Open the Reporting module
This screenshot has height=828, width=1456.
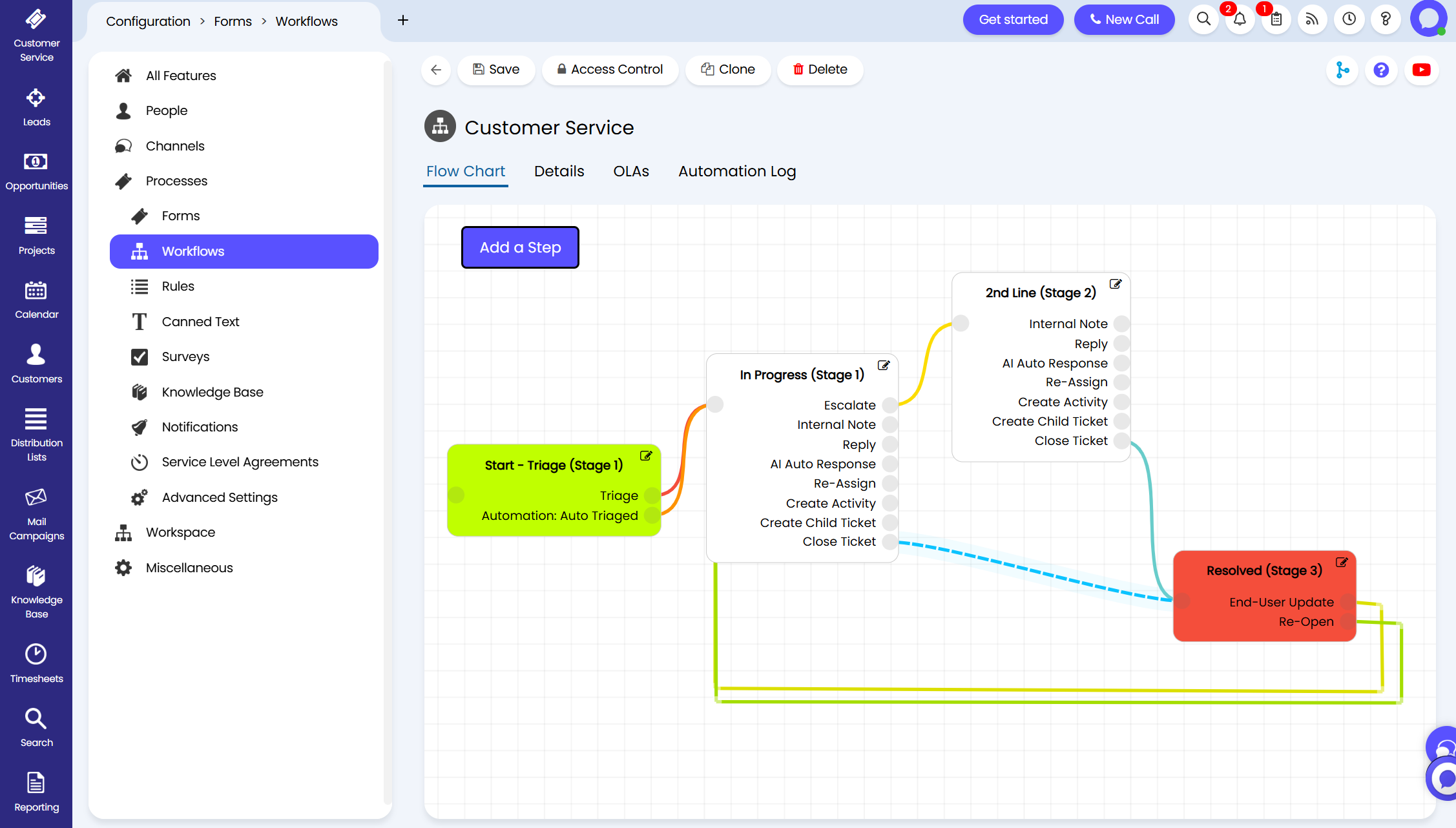point(36,793)
